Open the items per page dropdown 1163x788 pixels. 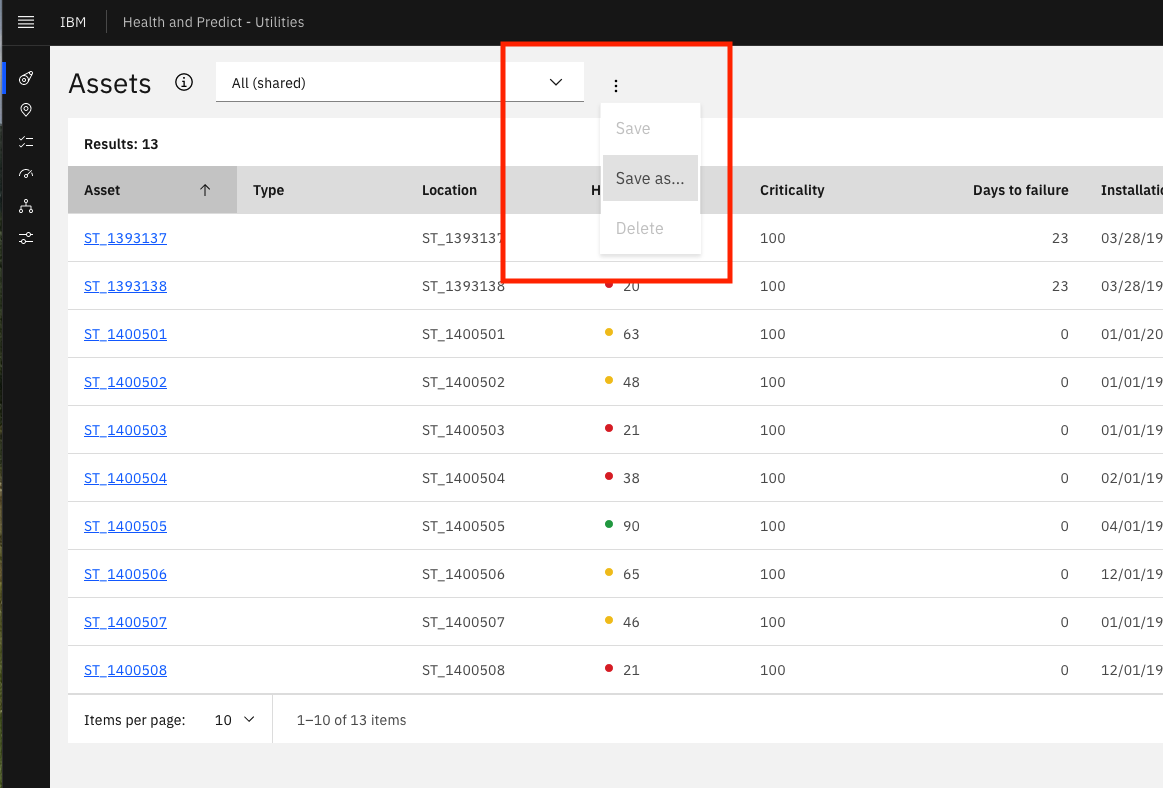(234, 720)
